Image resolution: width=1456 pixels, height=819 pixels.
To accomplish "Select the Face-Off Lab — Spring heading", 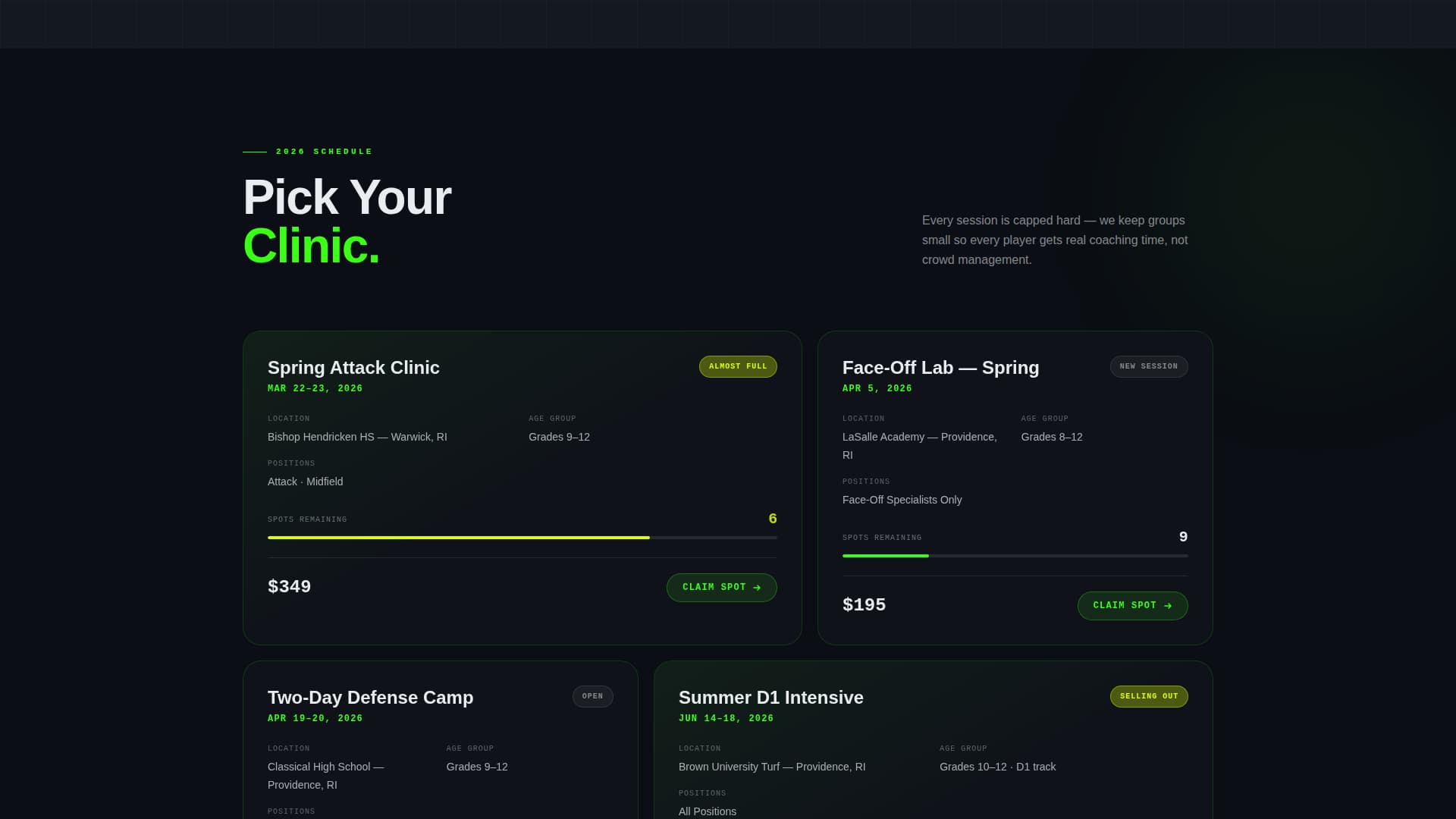I will point(940,368).
